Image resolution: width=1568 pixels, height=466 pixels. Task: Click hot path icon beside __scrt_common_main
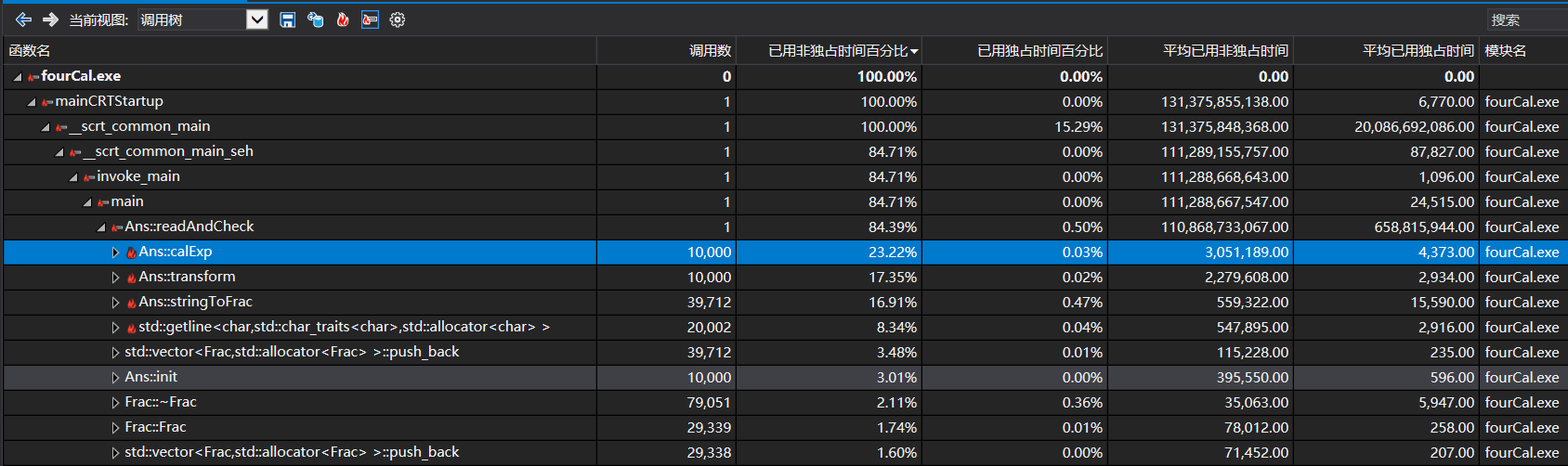click(61, 127)
